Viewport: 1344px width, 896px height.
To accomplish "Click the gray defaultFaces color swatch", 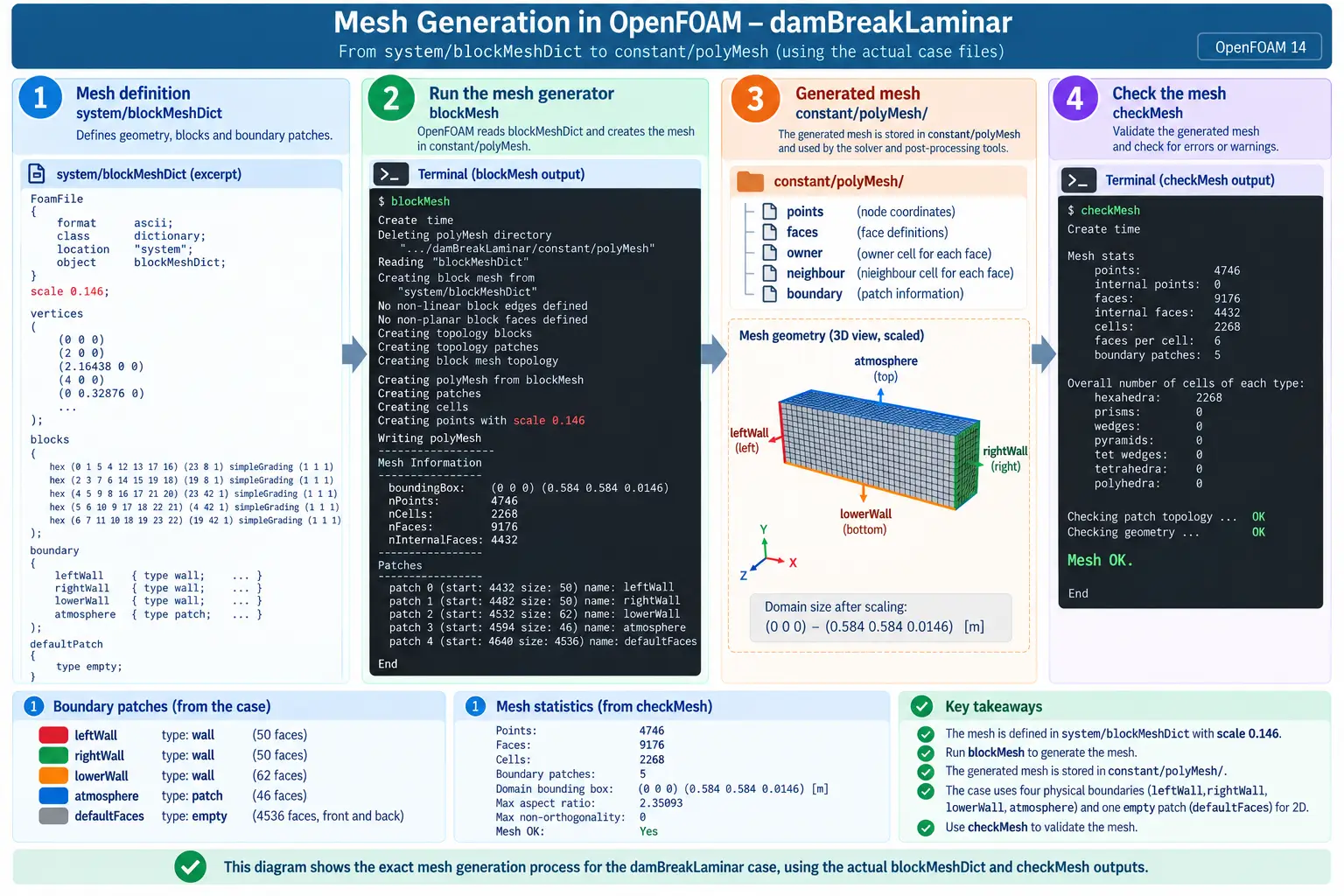I will pyautogui.click(x=53, y=815).
